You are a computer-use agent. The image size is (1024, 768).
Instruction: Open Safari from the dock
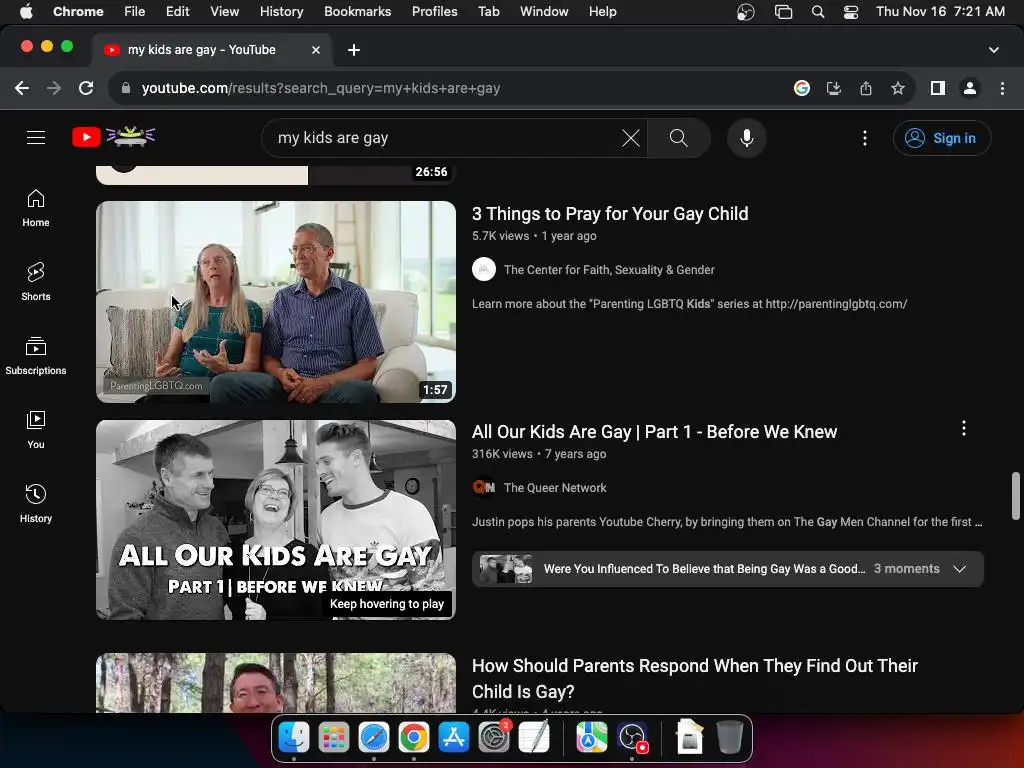(374, 738)
